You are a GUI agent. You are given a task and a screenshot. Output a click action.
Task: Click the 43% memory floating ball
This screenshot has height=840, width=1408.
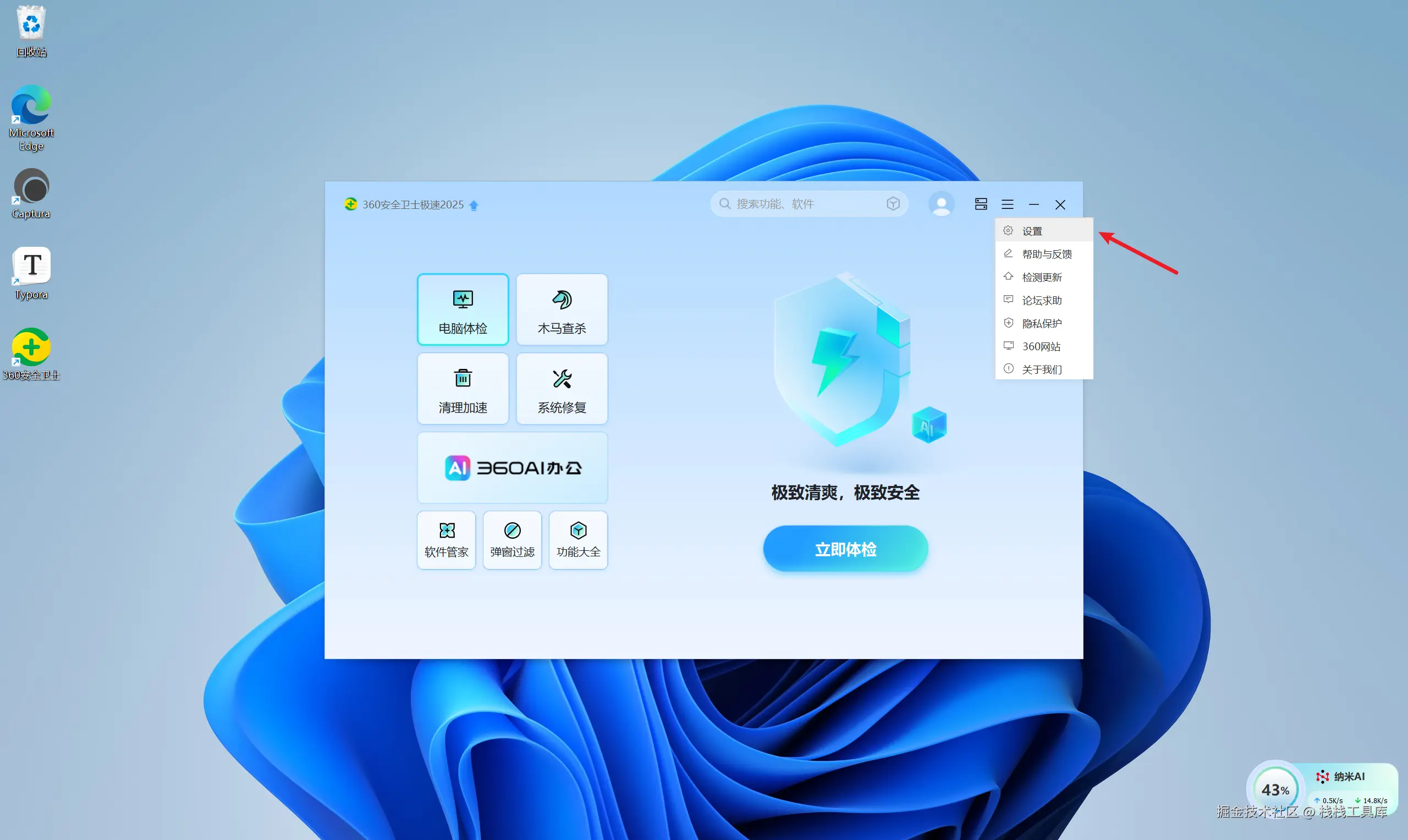(x=1274, y=789)
